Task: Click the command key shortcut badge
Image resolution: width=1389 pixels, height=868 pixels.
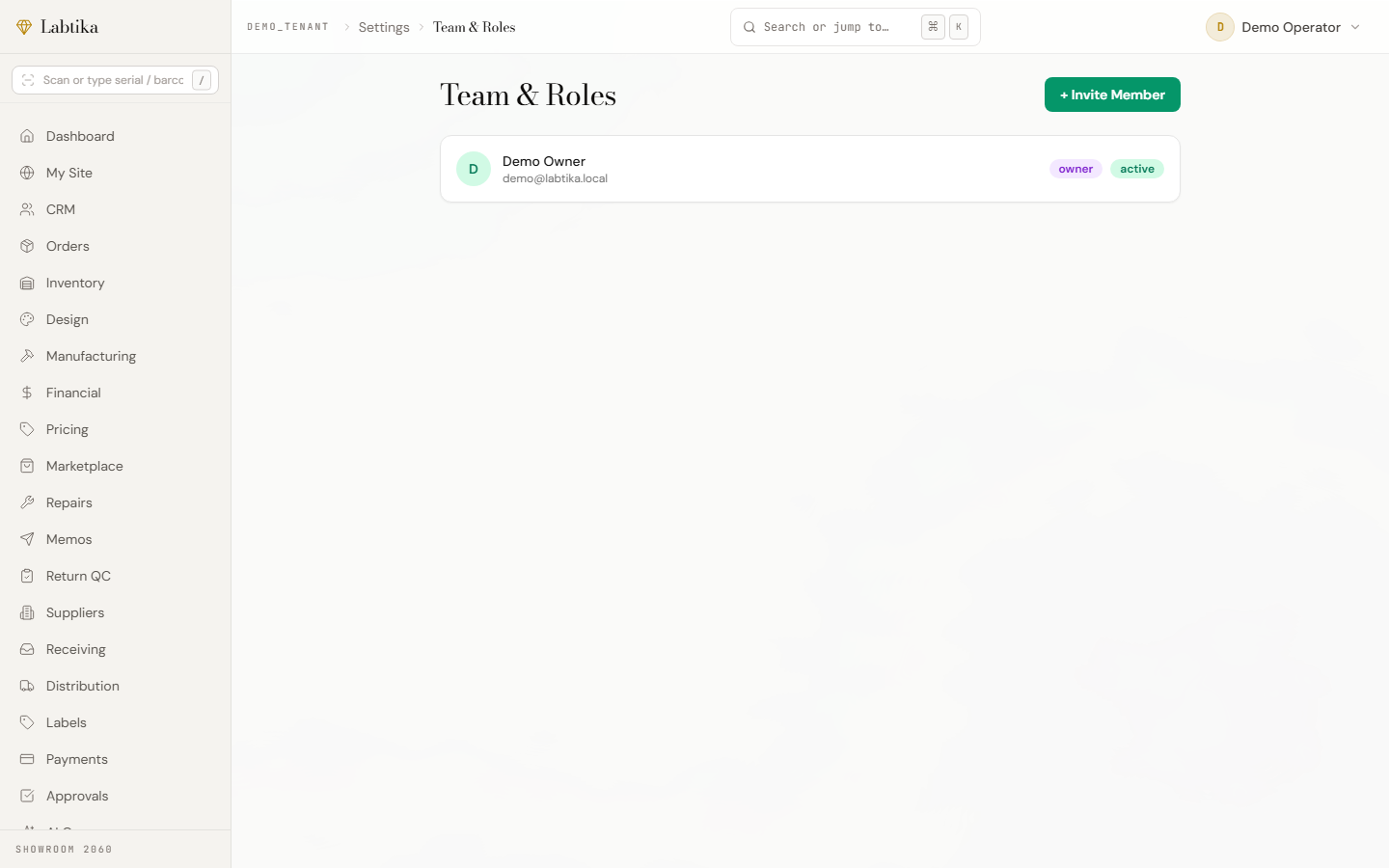Action: [933, 27]
